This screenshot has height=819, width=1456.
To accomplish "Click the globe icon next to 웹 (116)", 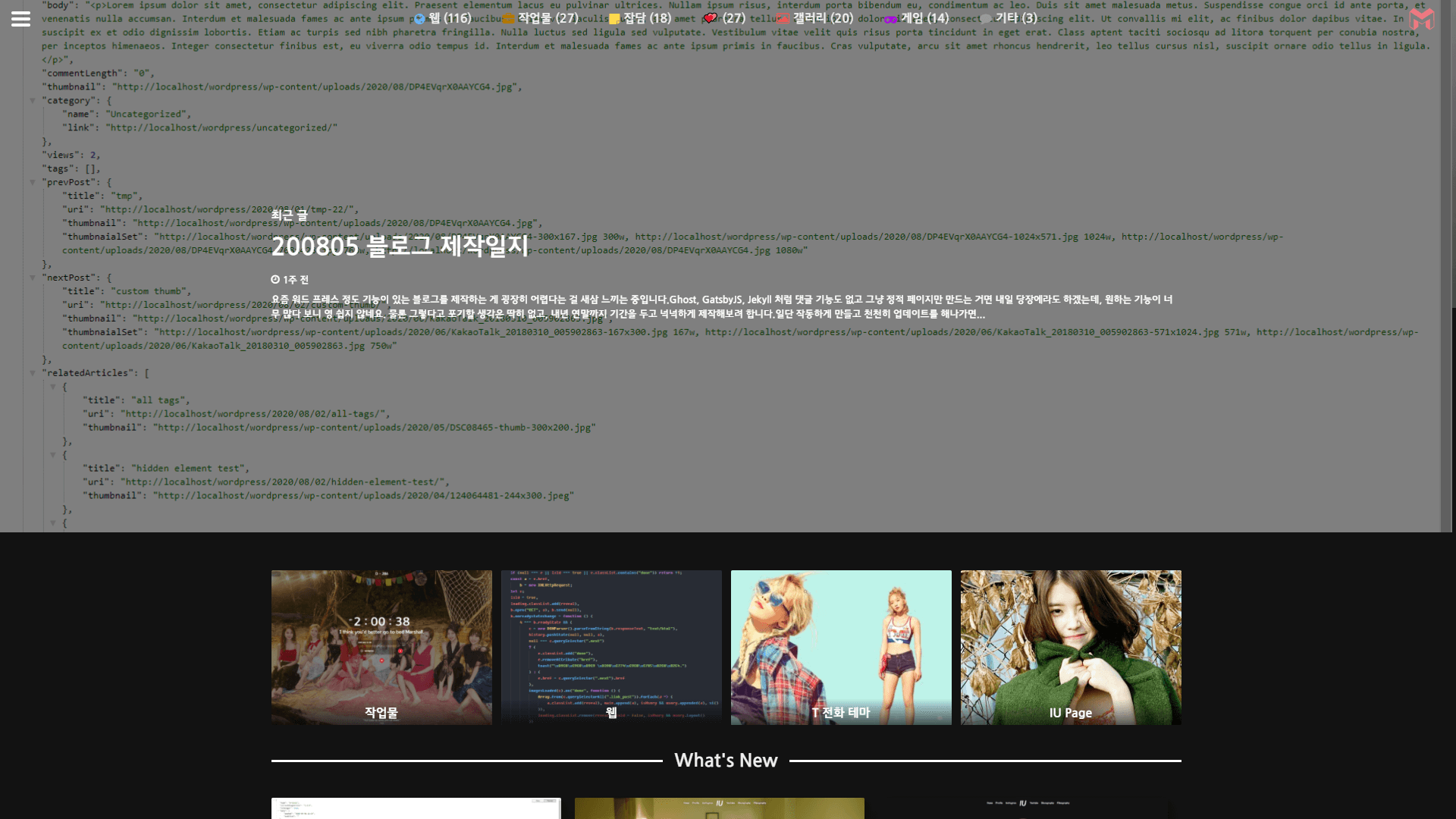I will click(419, 19).
